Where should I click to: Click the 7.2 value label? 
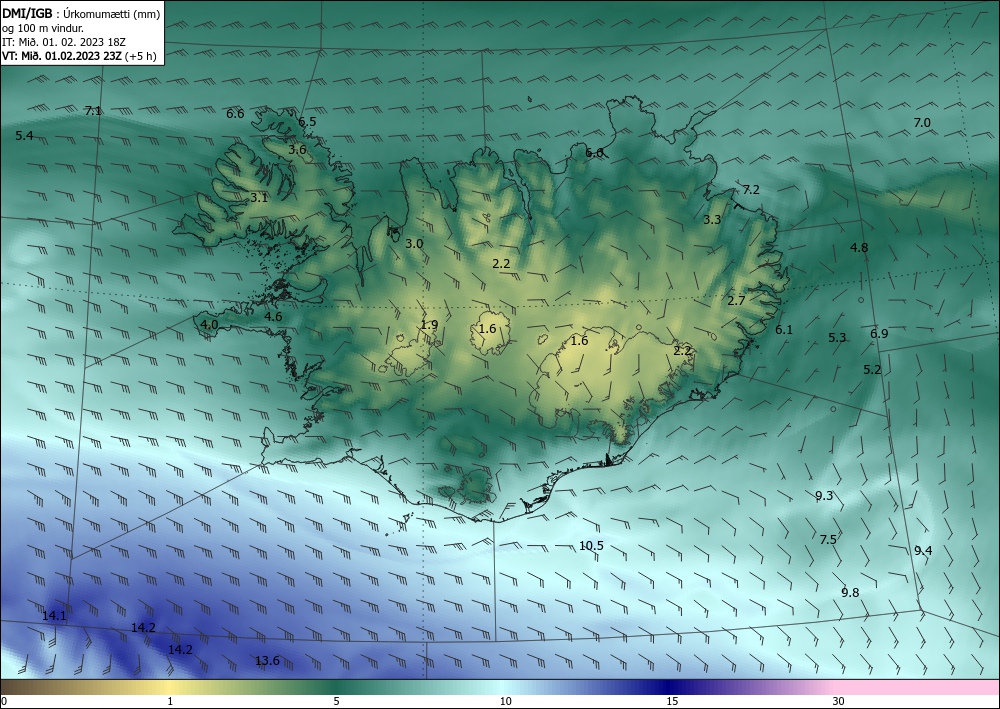(751, 189)
